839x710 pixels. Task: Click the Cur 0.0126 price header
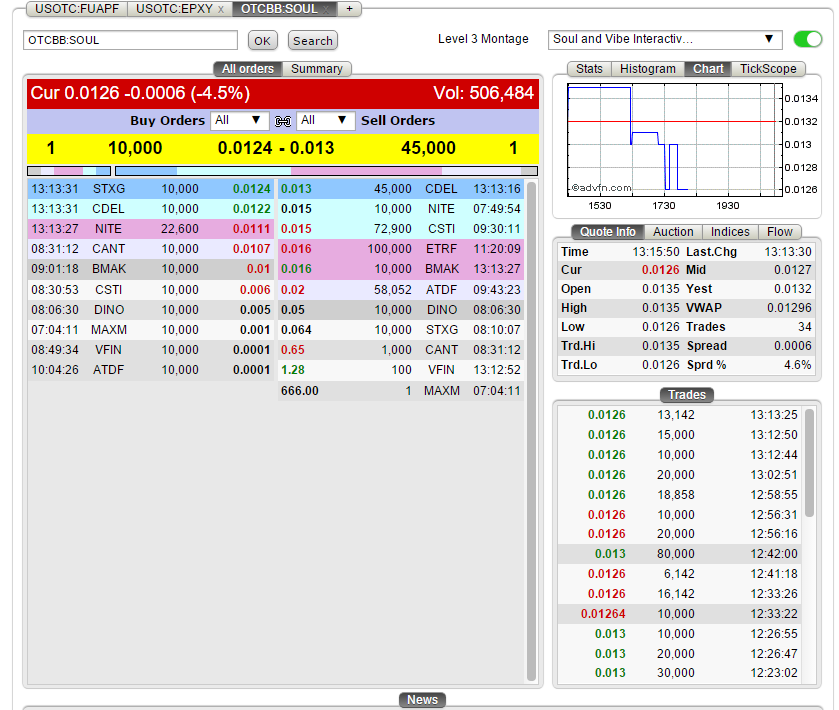[x=140, y=93]
